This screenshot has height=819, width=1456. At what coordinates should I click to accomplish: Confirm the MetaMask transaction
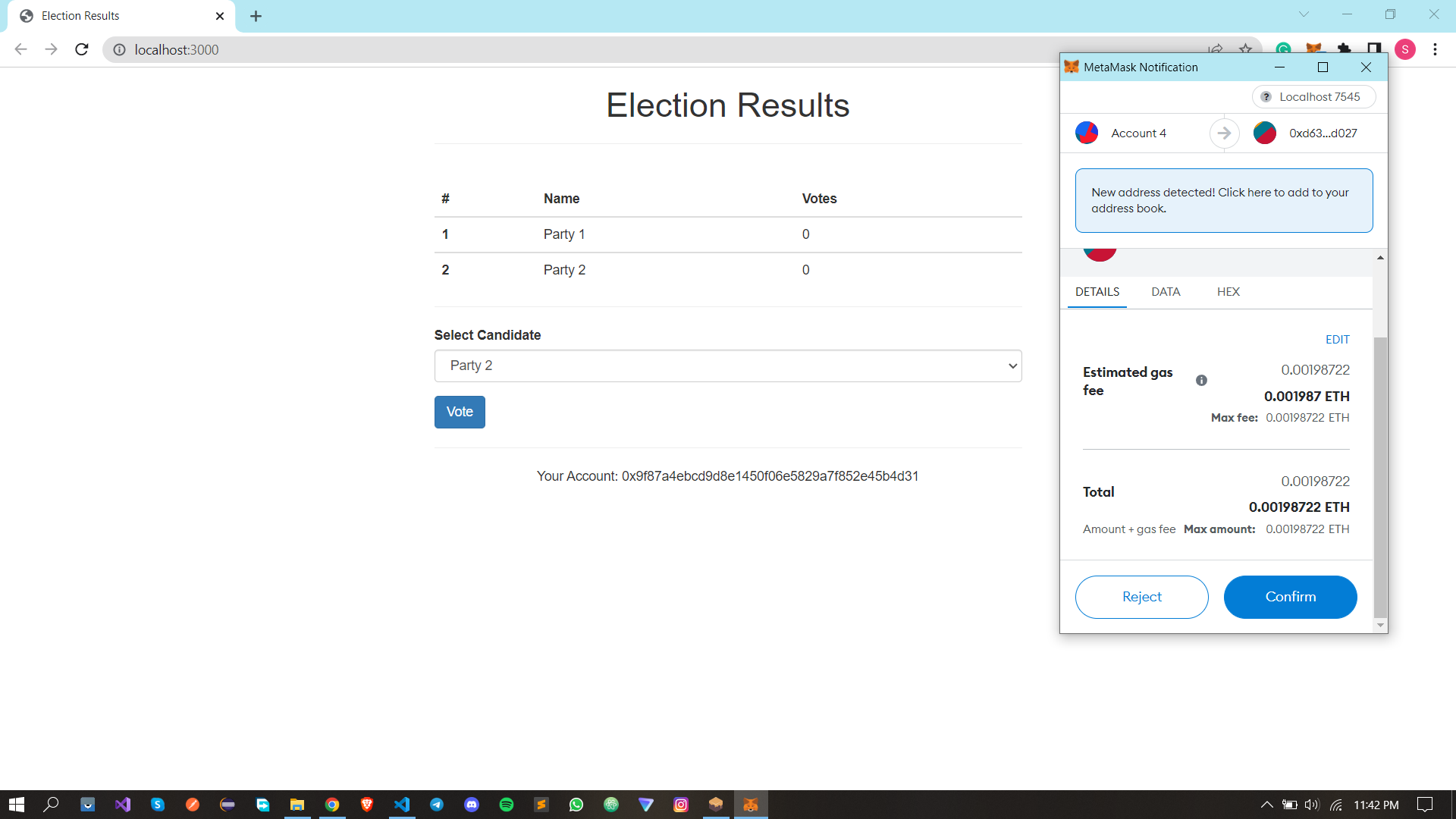pos(1290,597)
